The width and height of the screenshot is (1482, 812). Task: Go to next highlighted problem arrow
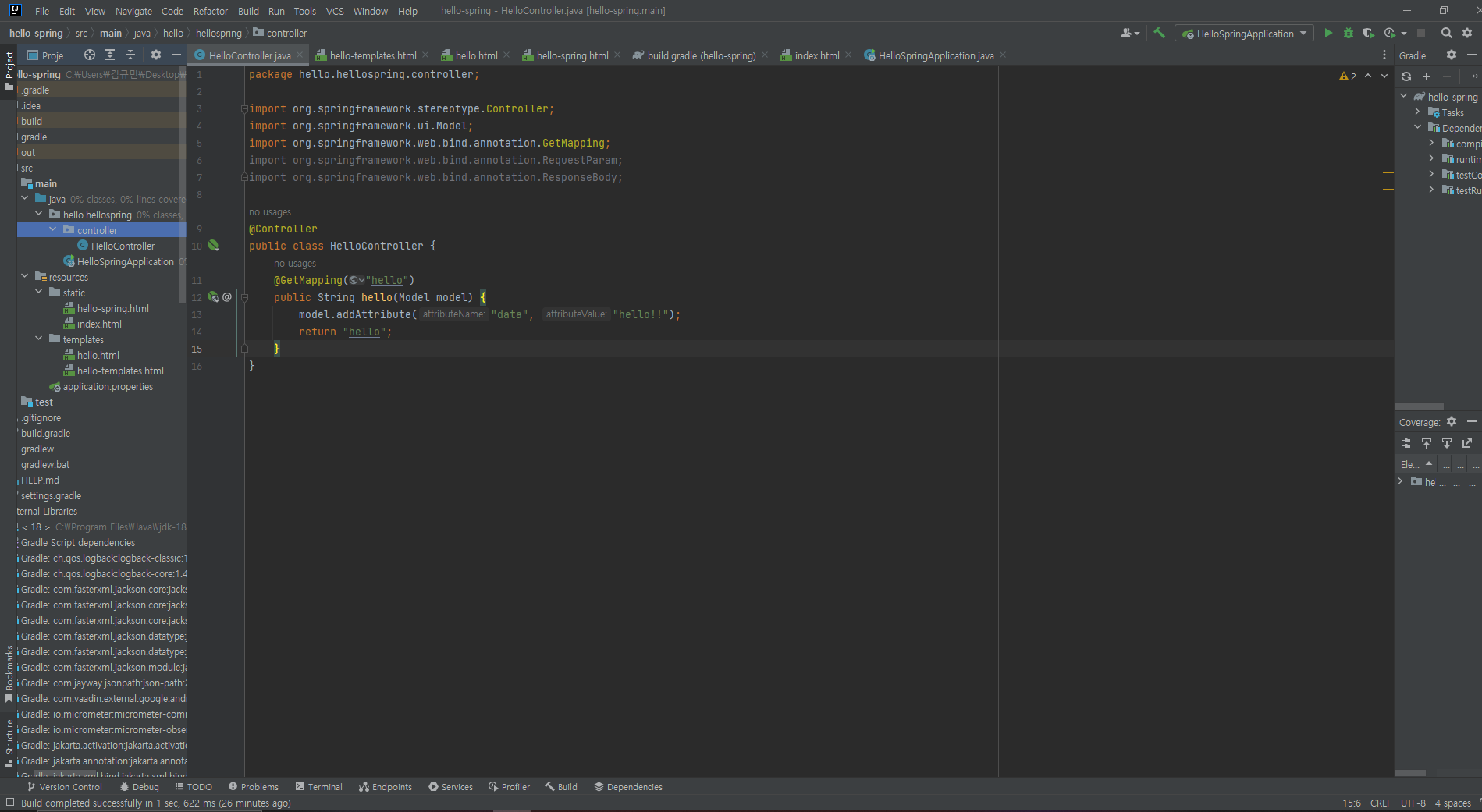tap(1384, 76)
